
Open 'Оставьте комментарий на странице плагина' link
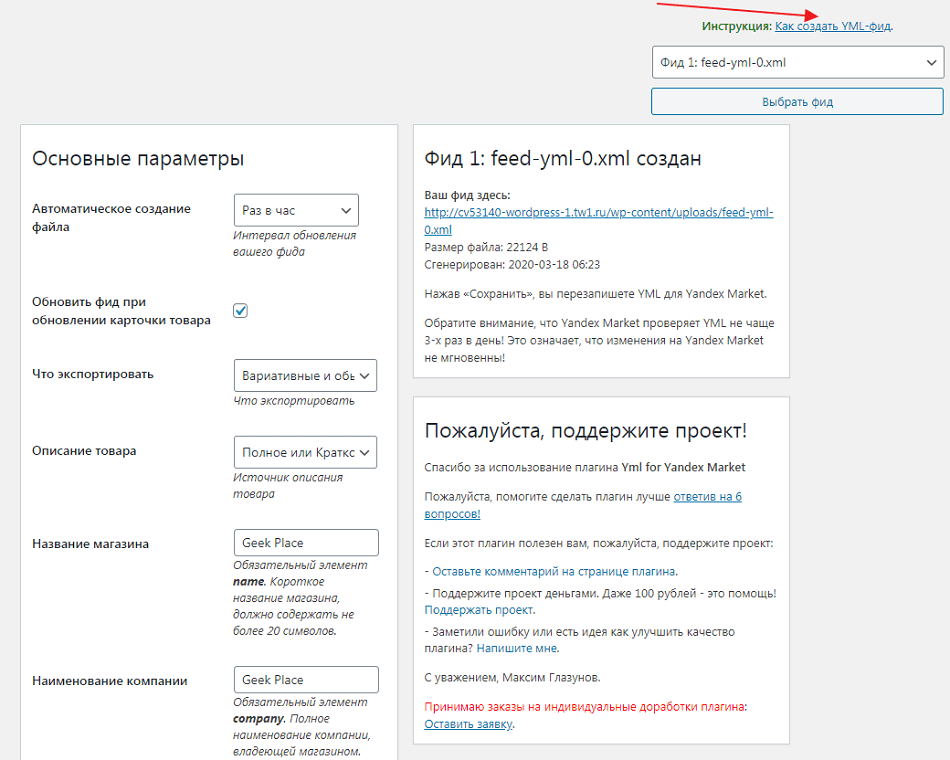554,572
